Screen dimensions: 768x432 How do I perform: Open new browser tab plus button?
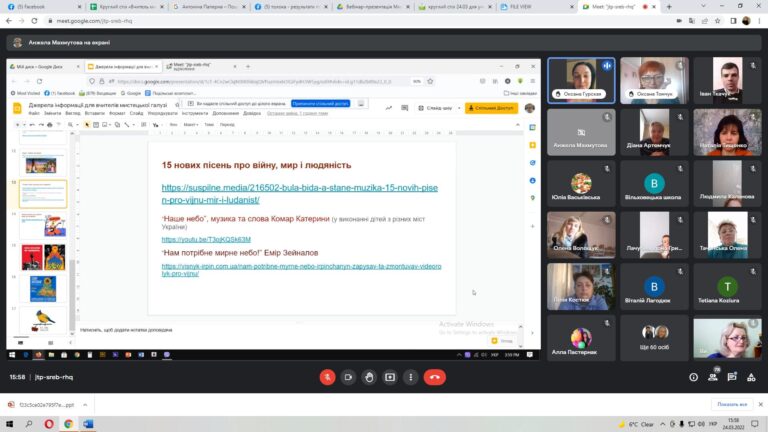[669, 7]
